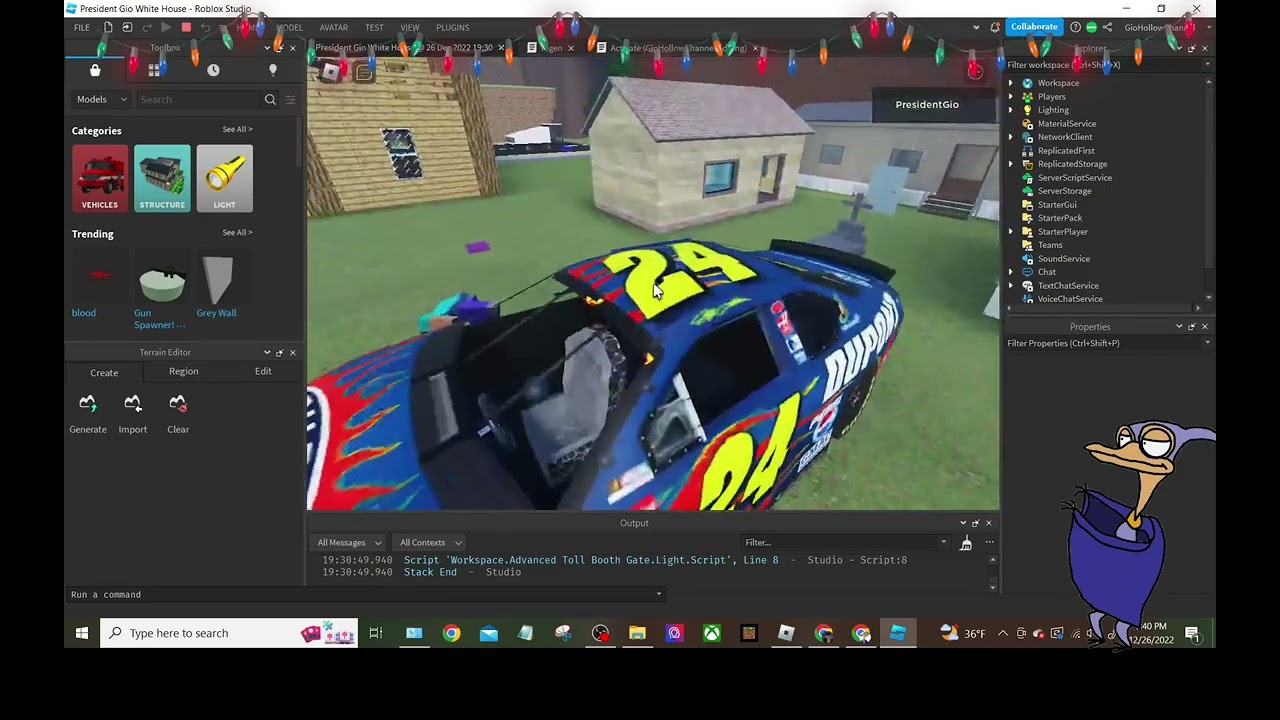Open the FILE menu
This screenshot has width=1280, height=720.
[81, 27]
